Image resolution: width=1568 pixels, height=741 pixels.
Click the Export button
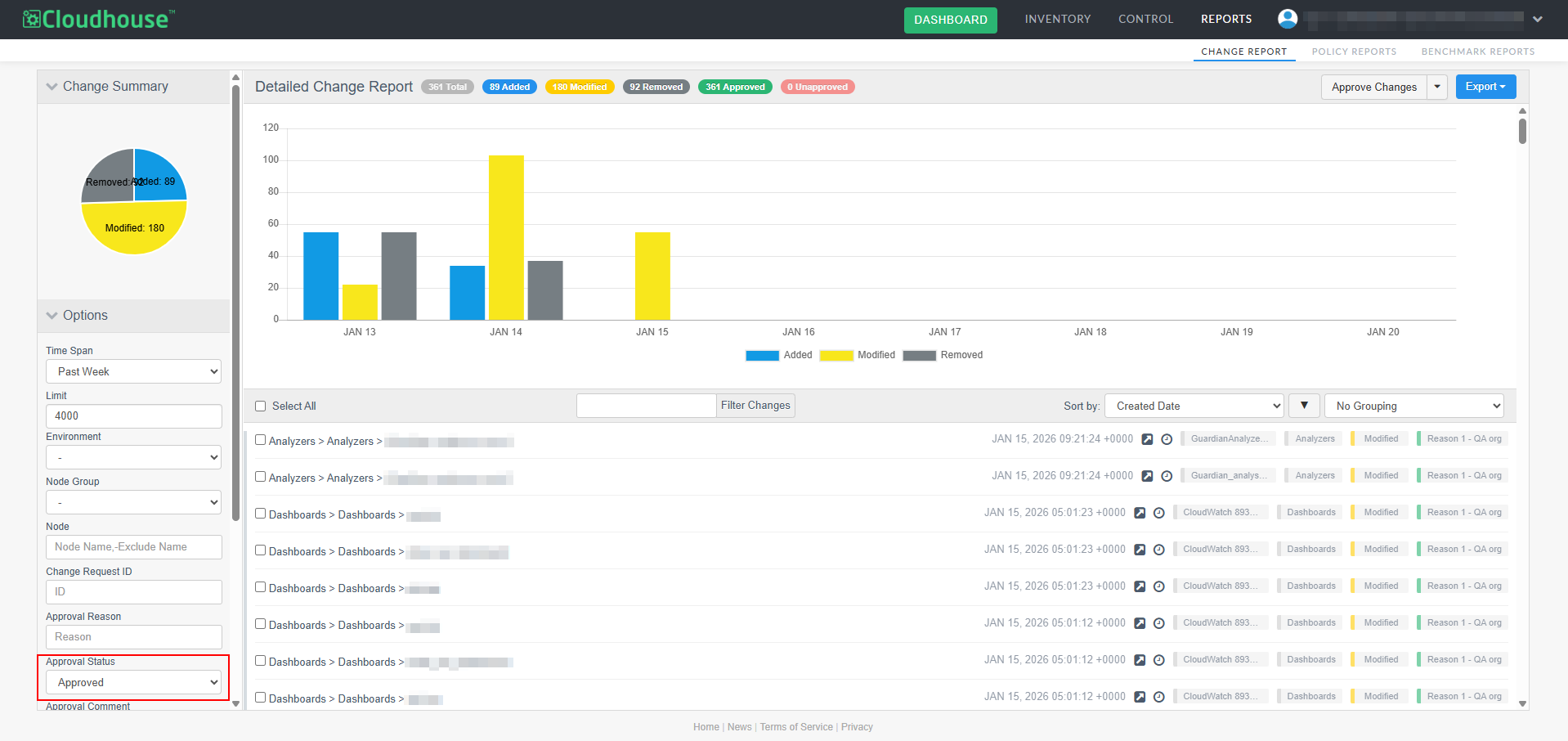(x=1485, y=87)
